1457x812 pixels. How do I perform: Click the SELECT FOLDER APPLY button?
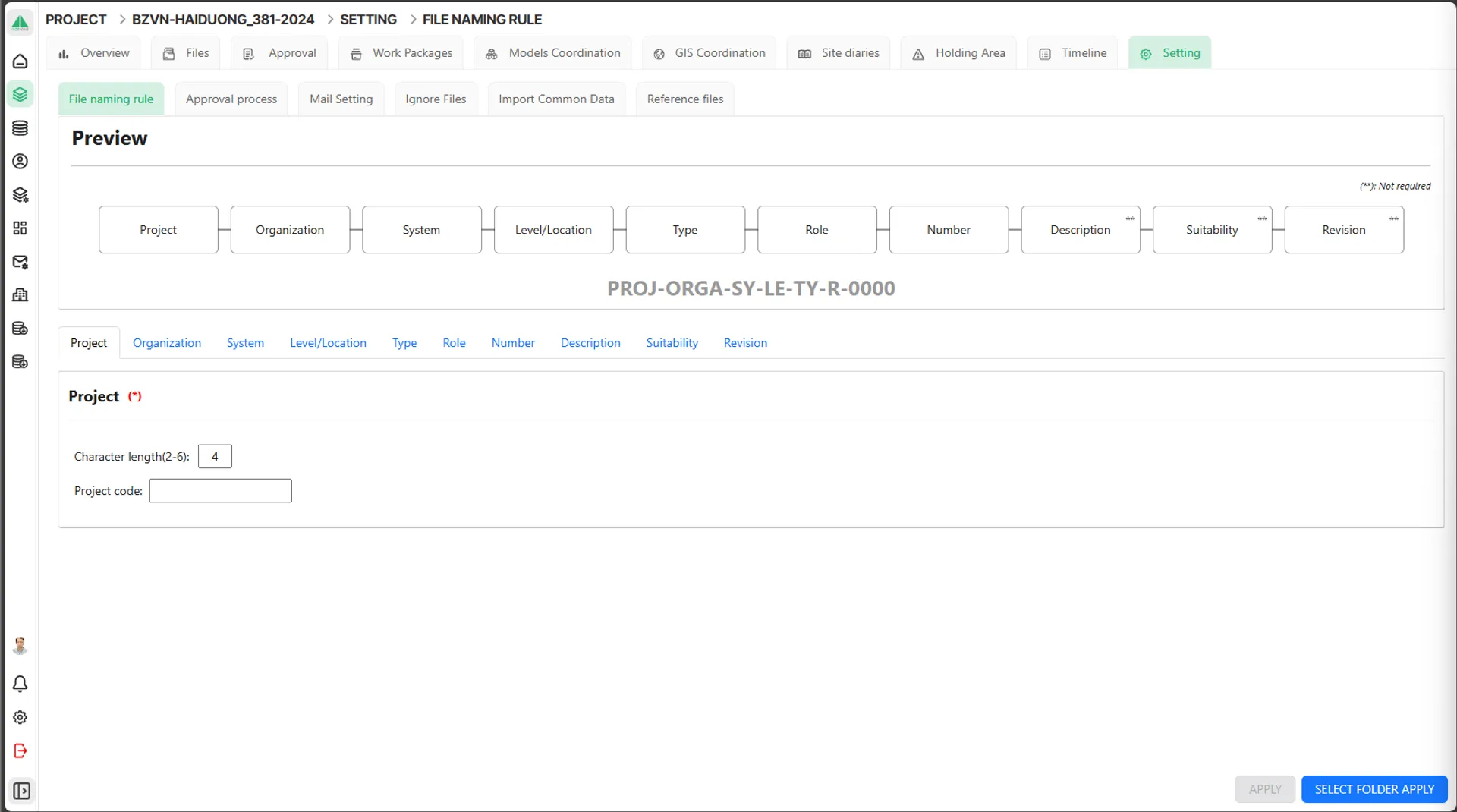(1374, 789)
